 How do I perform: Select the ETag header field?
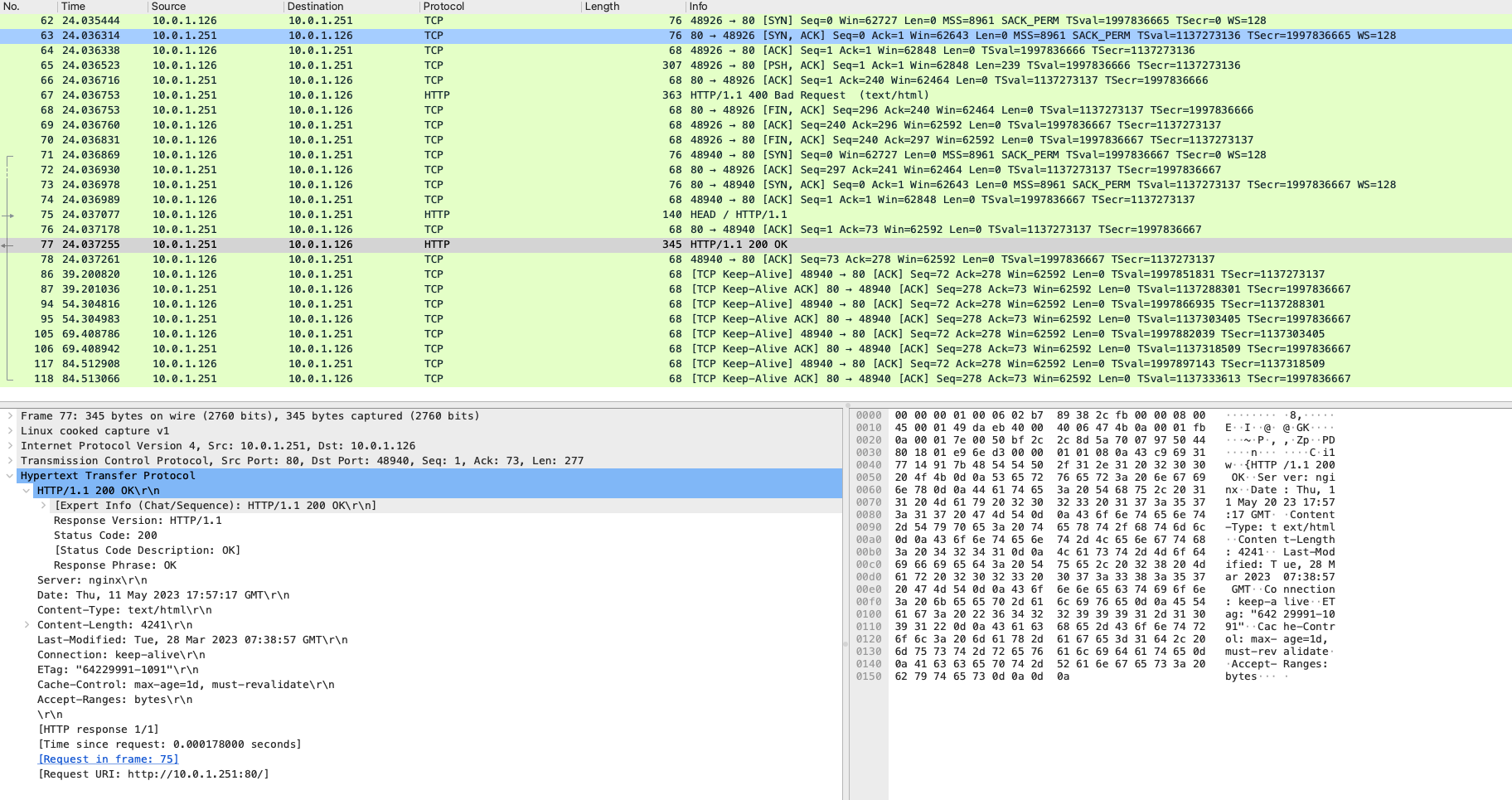pos(118,670)
